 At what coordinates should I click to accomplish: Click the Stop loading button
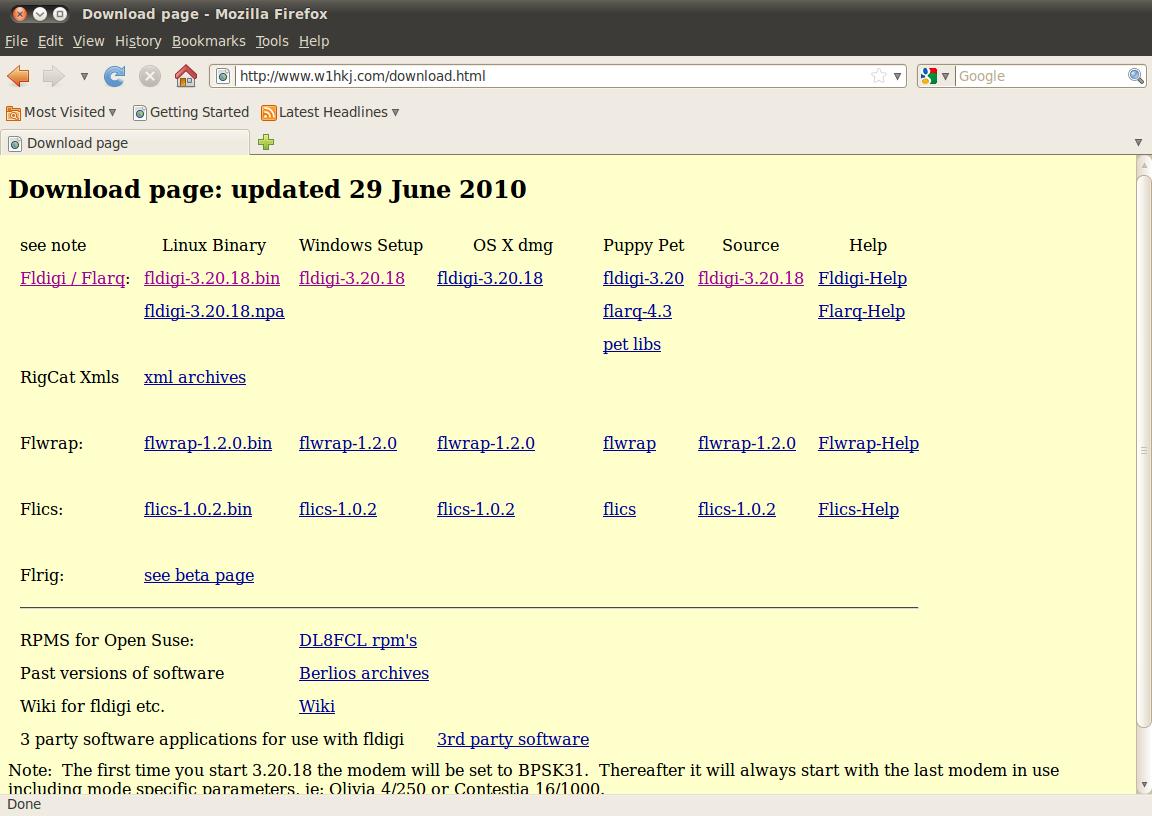[x=150, y=76]
